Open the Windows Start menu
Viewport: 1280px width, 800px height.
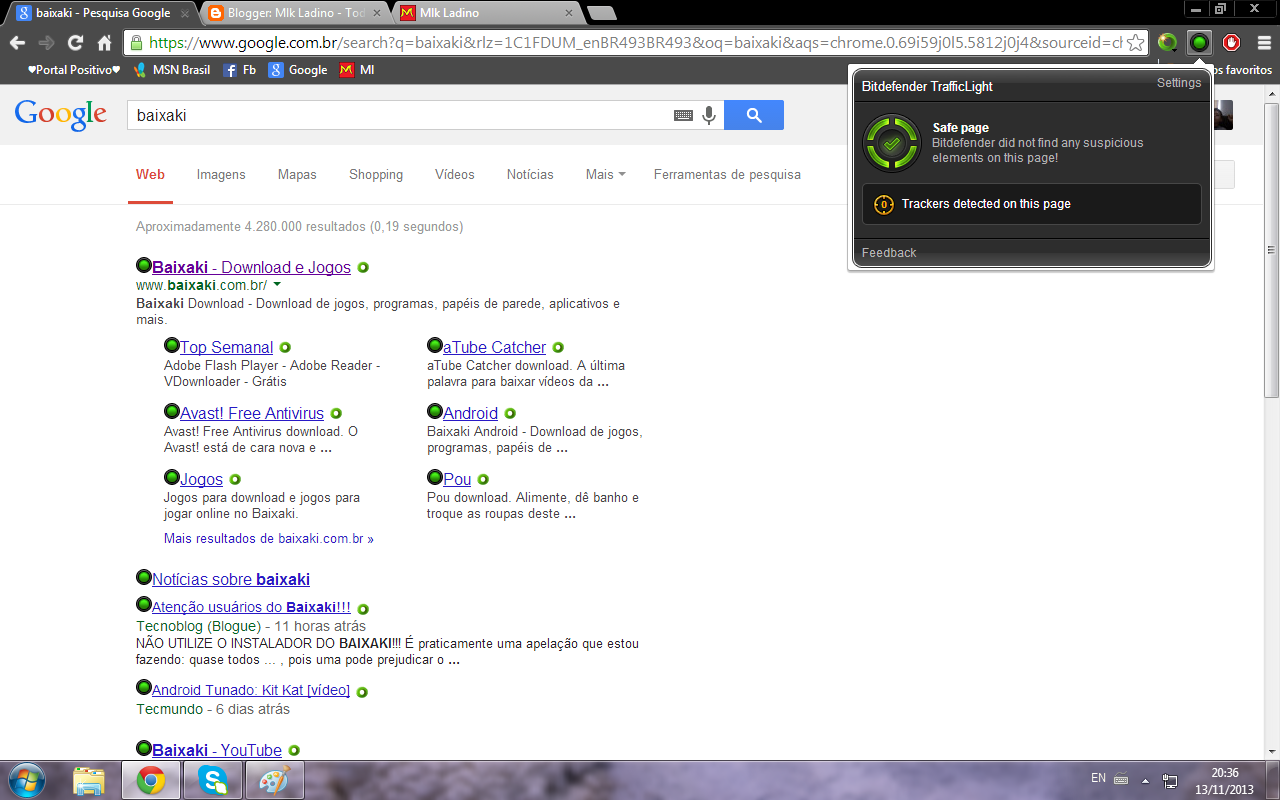26,779
